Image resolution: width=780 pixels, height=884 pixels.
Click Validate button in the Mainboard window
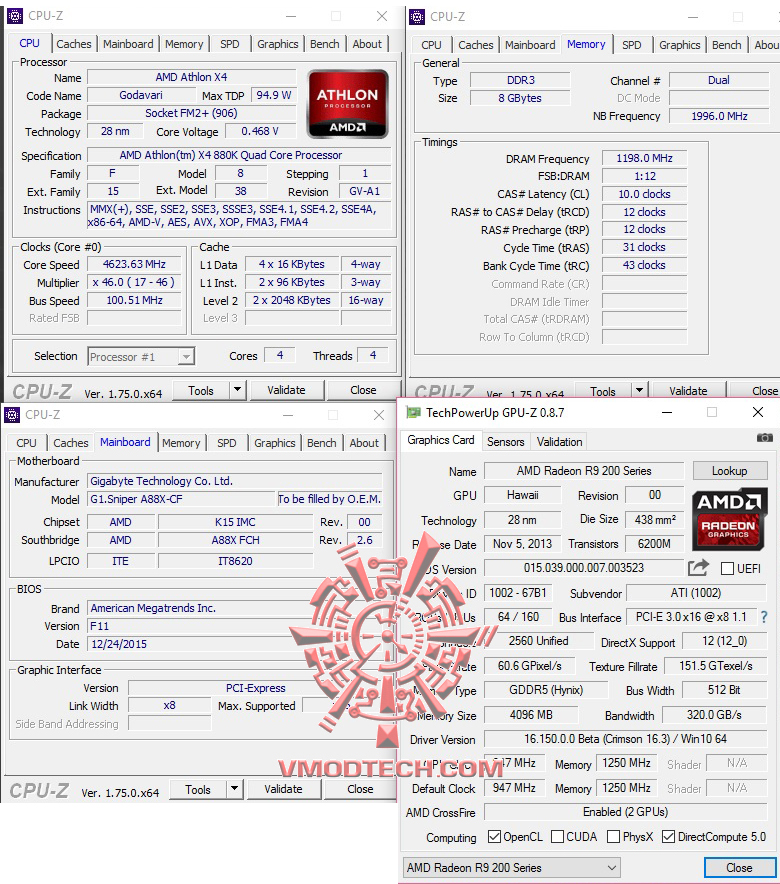pyautogui.click(x=283, y=789)
